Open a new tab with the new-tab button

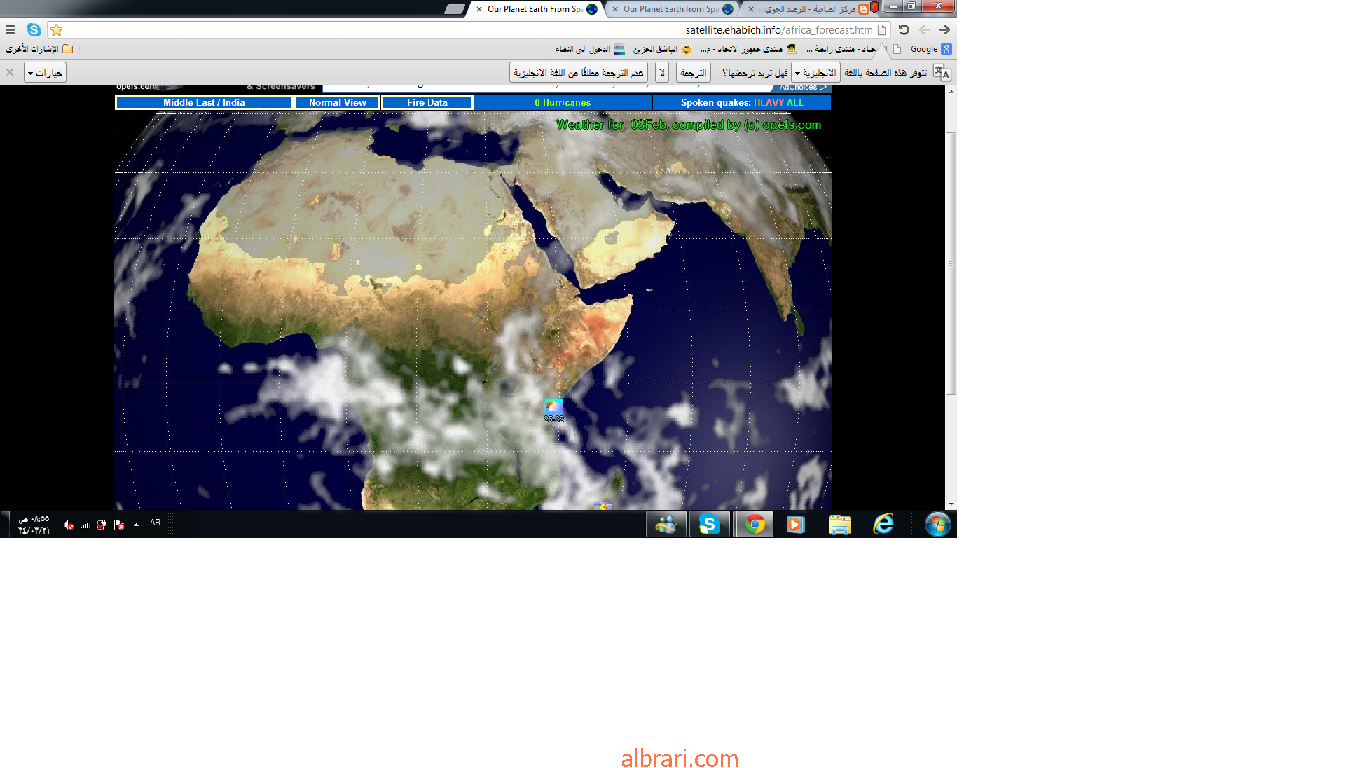pos(454,9)
